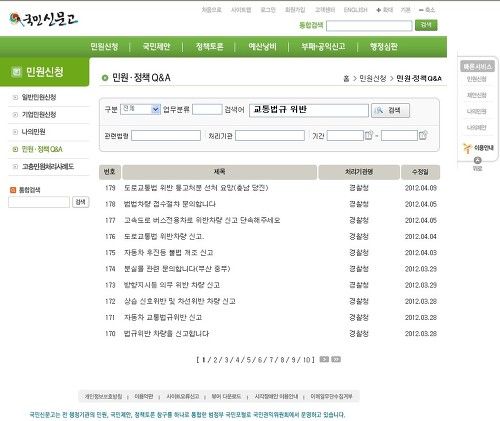Open the 국민신문고 home logo
The height and width of the screenshot is (421, 500).
43,20
